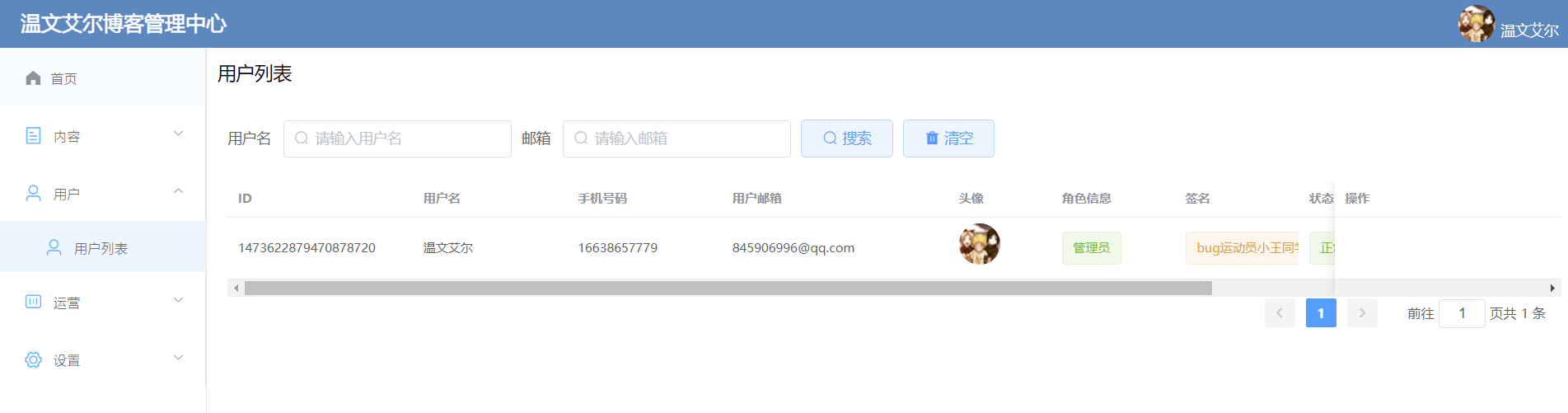Click the 温文艾尔博客管理中心 title
The width and height of the screenshot is (1568, 413).
tap(124, 24)
